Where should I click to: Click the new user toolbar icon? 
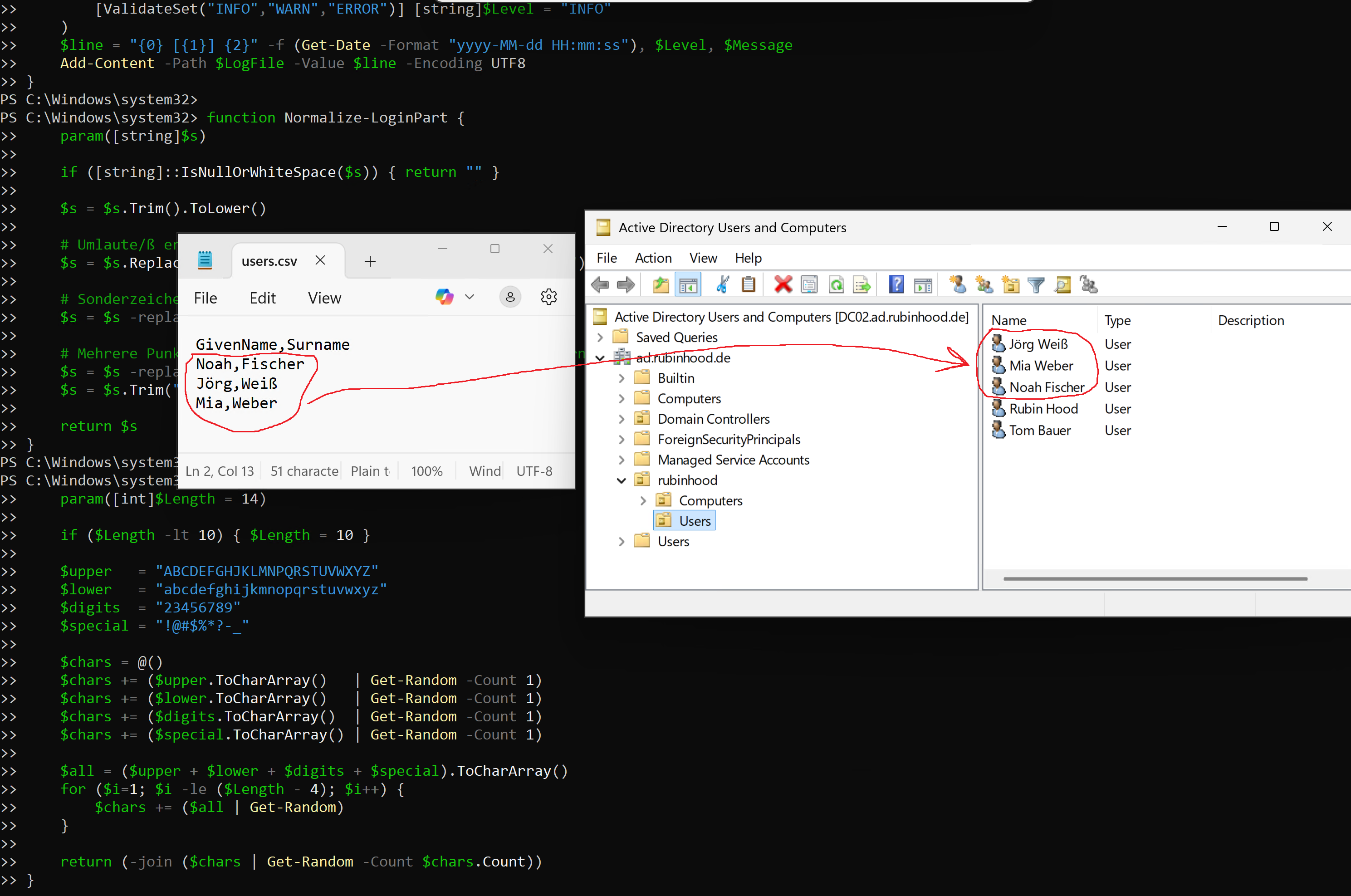pos(957,284)
